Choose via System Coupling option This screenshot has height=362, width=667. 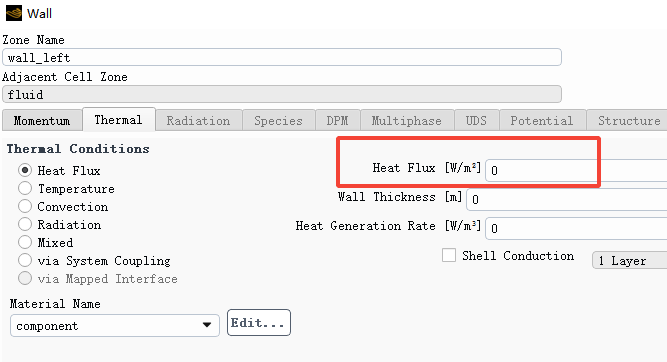pos(25,260)
